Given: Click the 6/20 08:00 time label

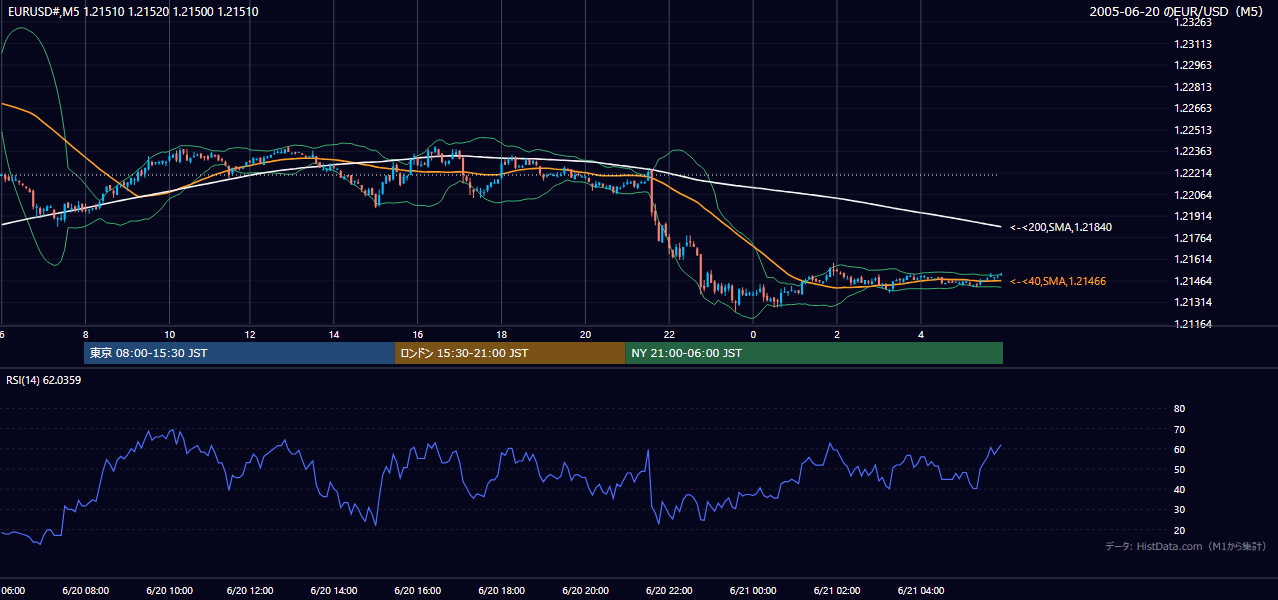Looking at the screenshot, I should [85, 591].
